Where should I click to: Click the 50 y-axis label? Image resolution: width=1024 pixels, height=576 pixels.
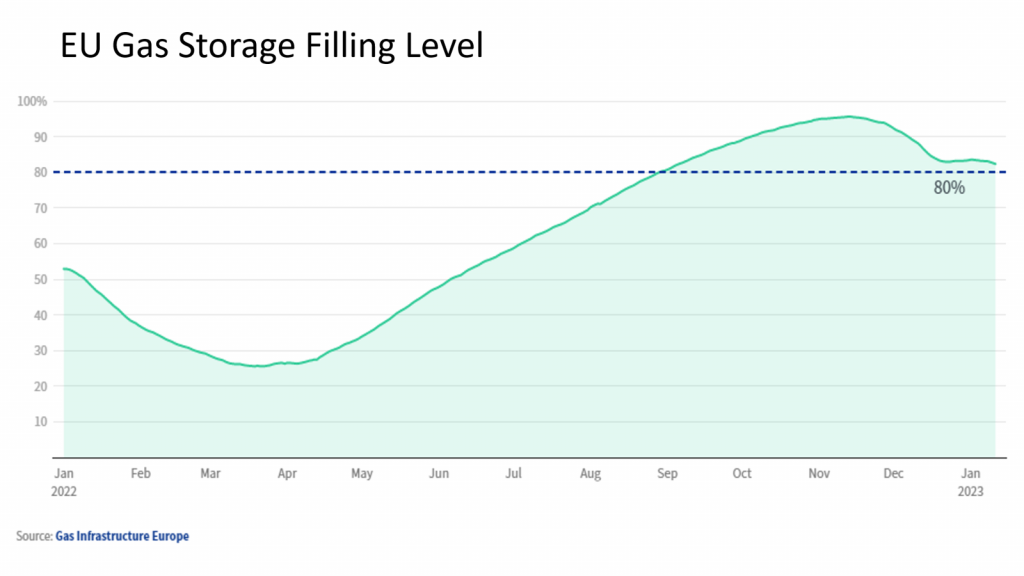(41, 280)
